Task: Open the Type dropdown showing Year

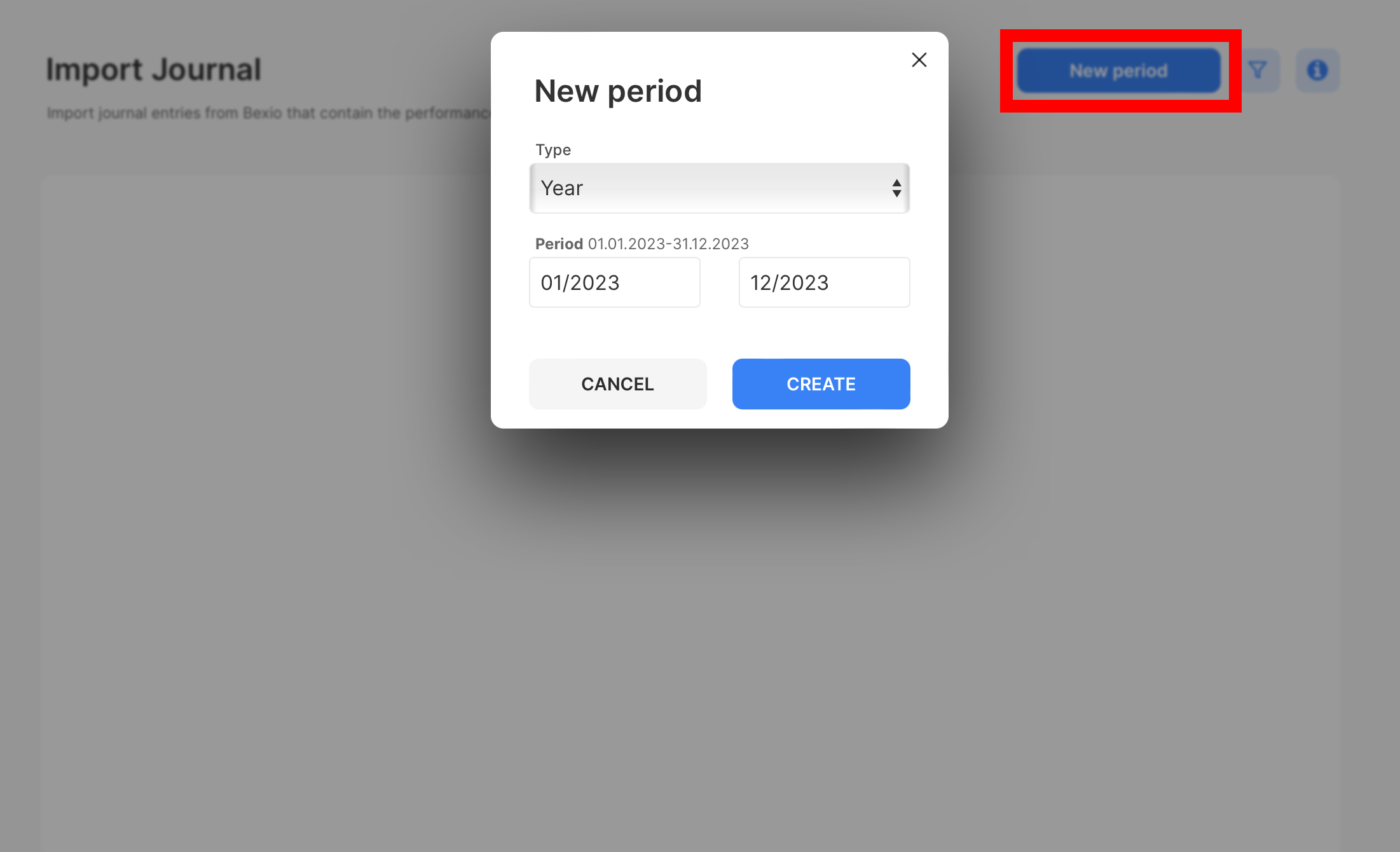Action: point(718,188)
